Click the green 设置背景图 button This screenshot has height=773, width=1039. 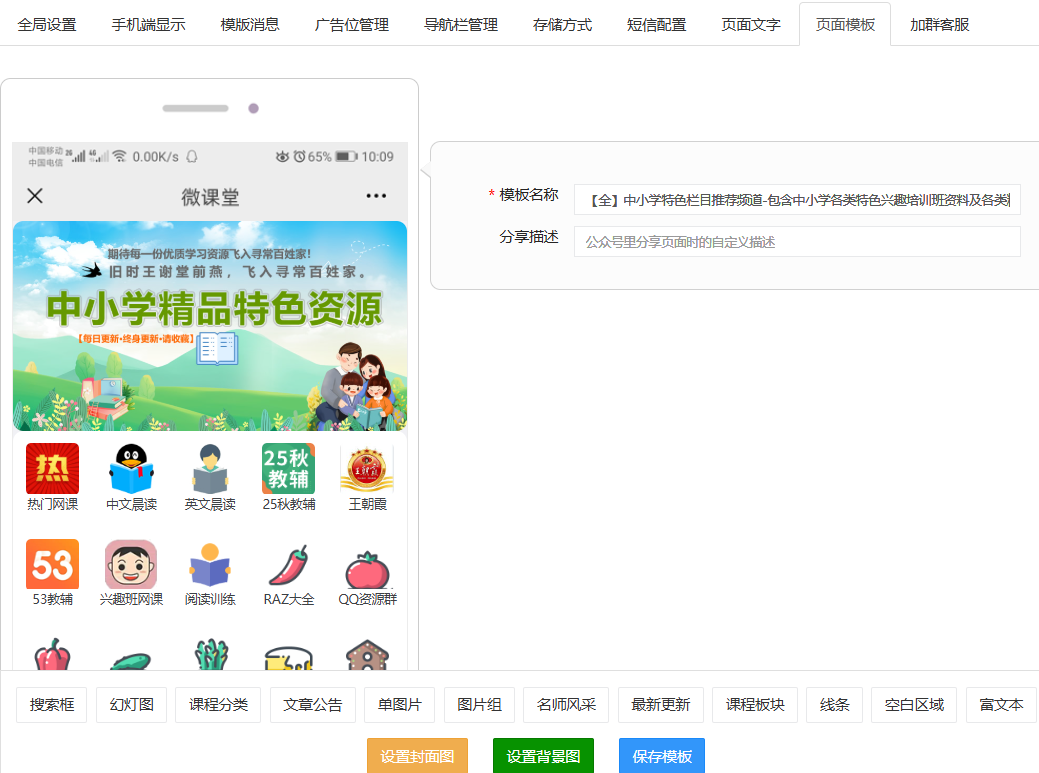[x=543, y=756]
